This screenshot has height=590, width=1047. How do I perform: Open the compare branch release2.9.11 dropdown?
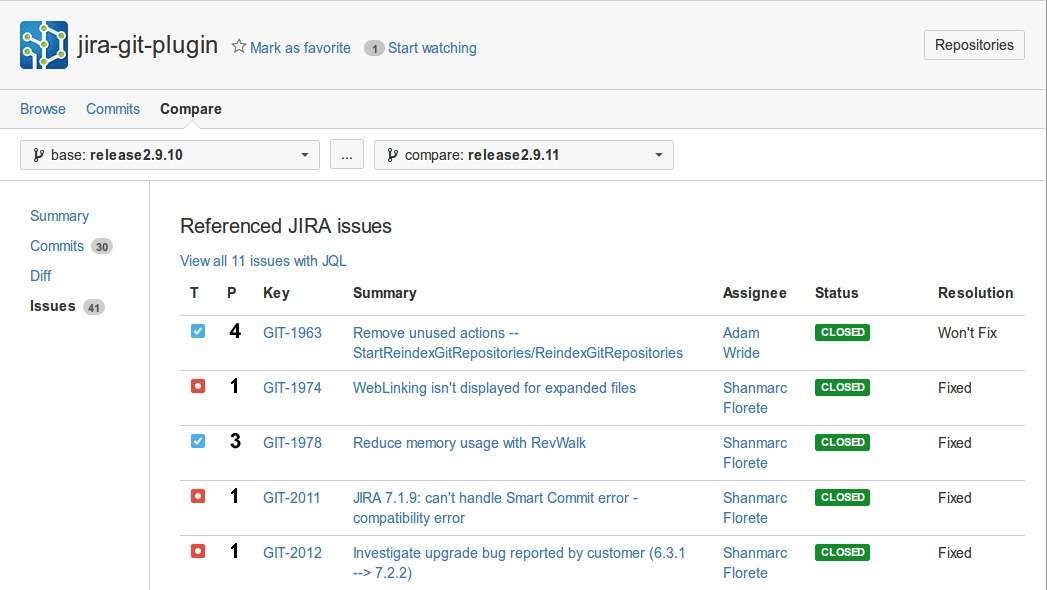[524, 155]
